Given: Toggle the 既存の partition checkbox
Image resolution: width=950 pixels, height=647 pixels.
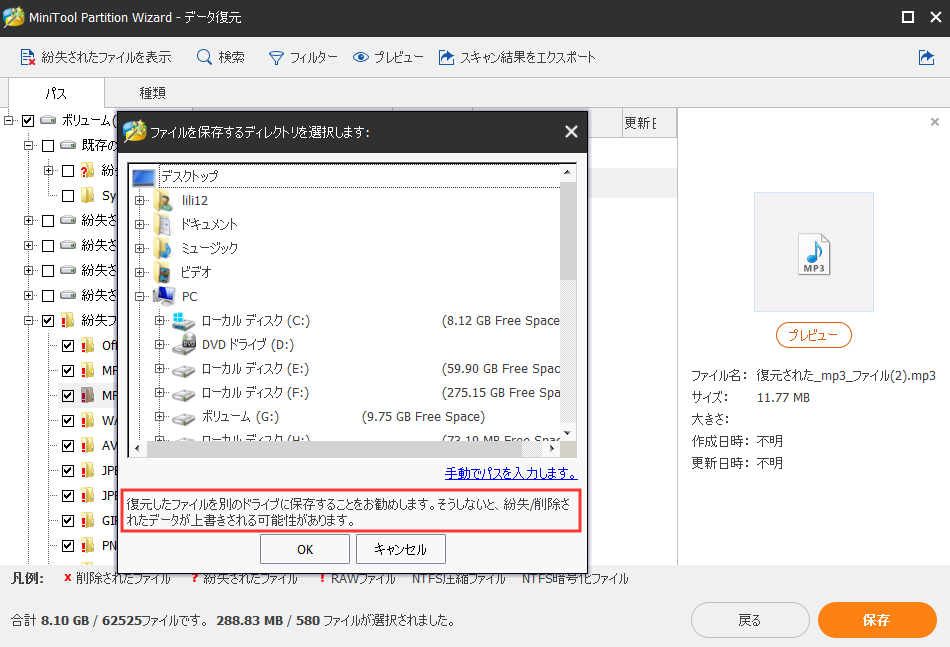Looking at the screenshot, I should (x=48, y=145).
